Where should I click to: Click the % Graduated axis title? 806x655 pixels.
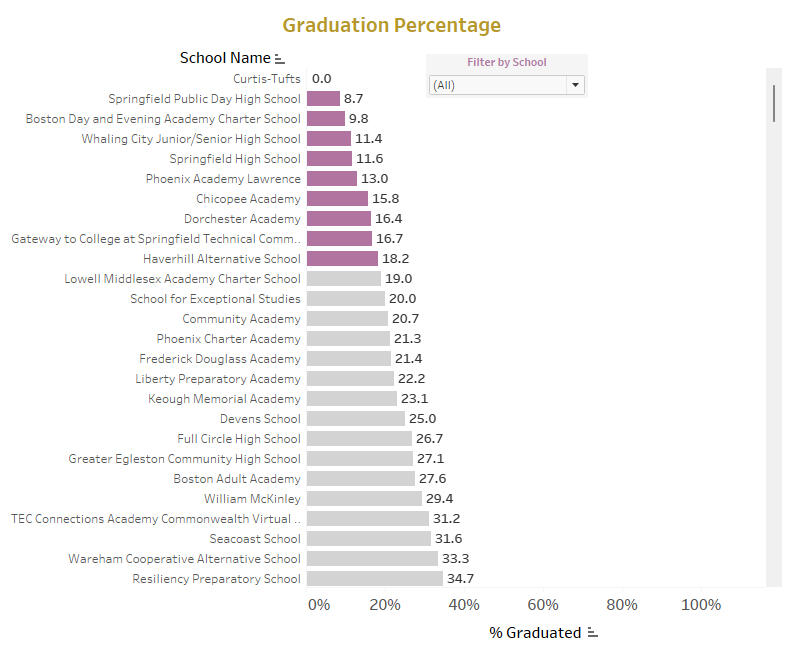coord(534,633)
